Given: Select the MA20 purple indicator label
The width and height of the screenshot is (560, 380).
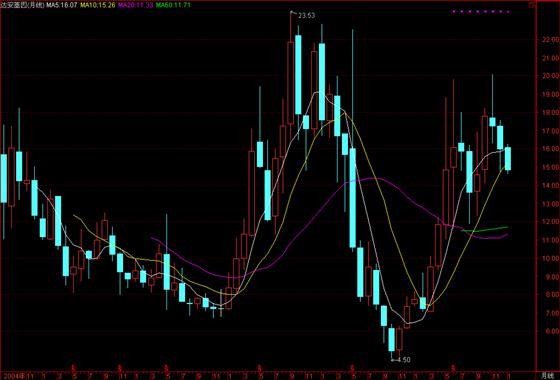Looking at the screenshot, I should pos(136,5).
